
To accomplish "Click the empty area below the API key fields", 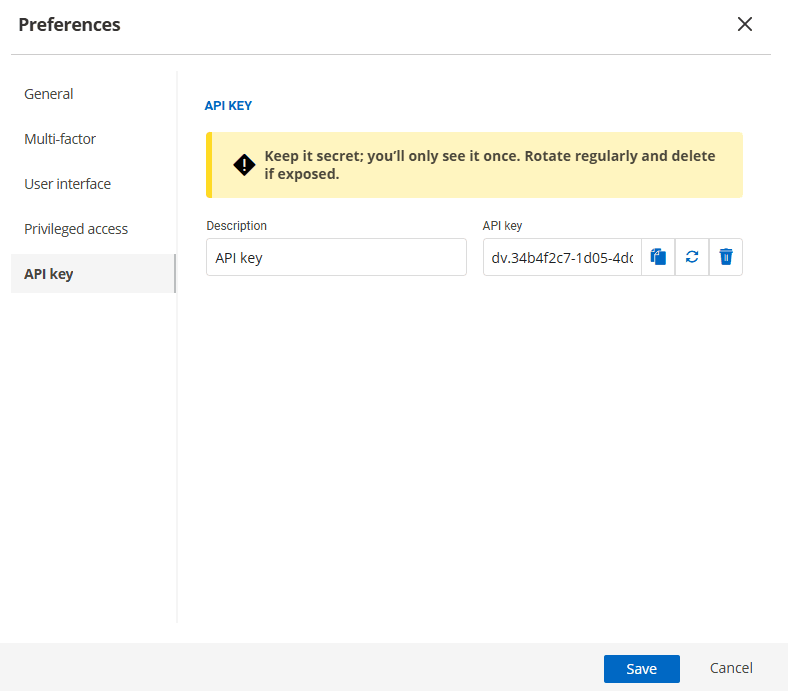I will [x=474, y=450].
